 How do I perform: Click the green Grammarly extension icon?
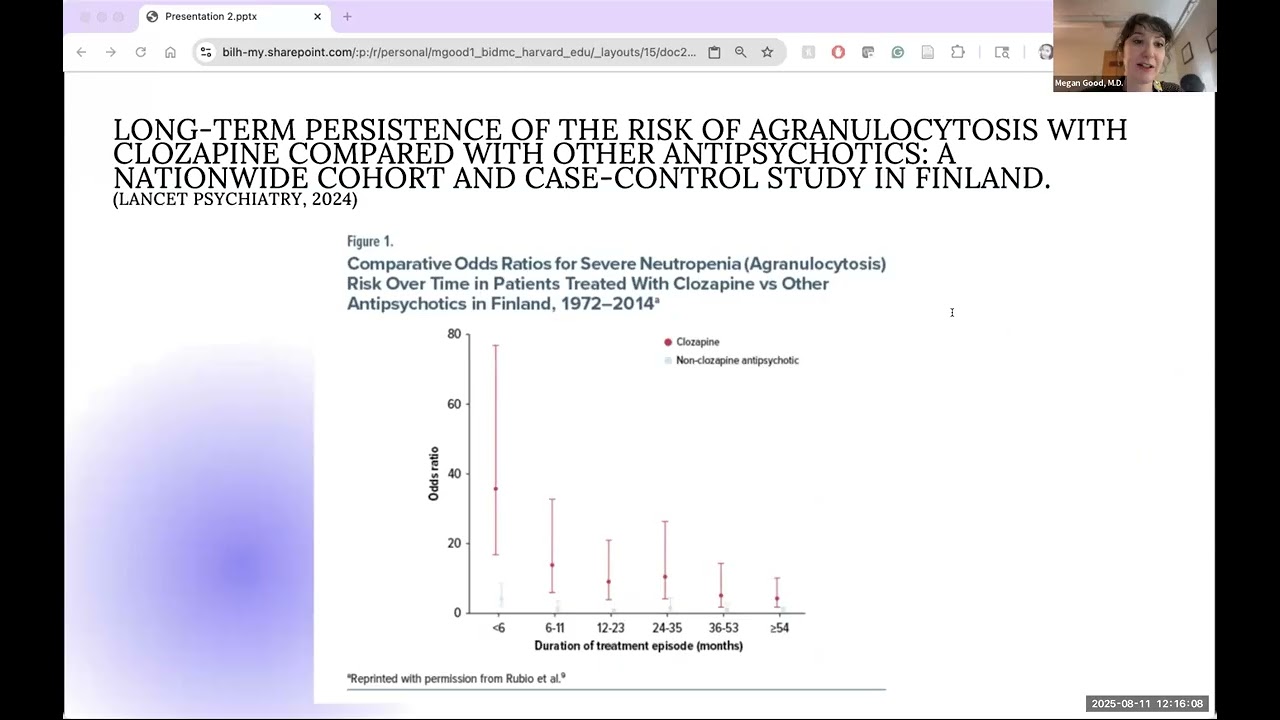(x=898, y=52)
